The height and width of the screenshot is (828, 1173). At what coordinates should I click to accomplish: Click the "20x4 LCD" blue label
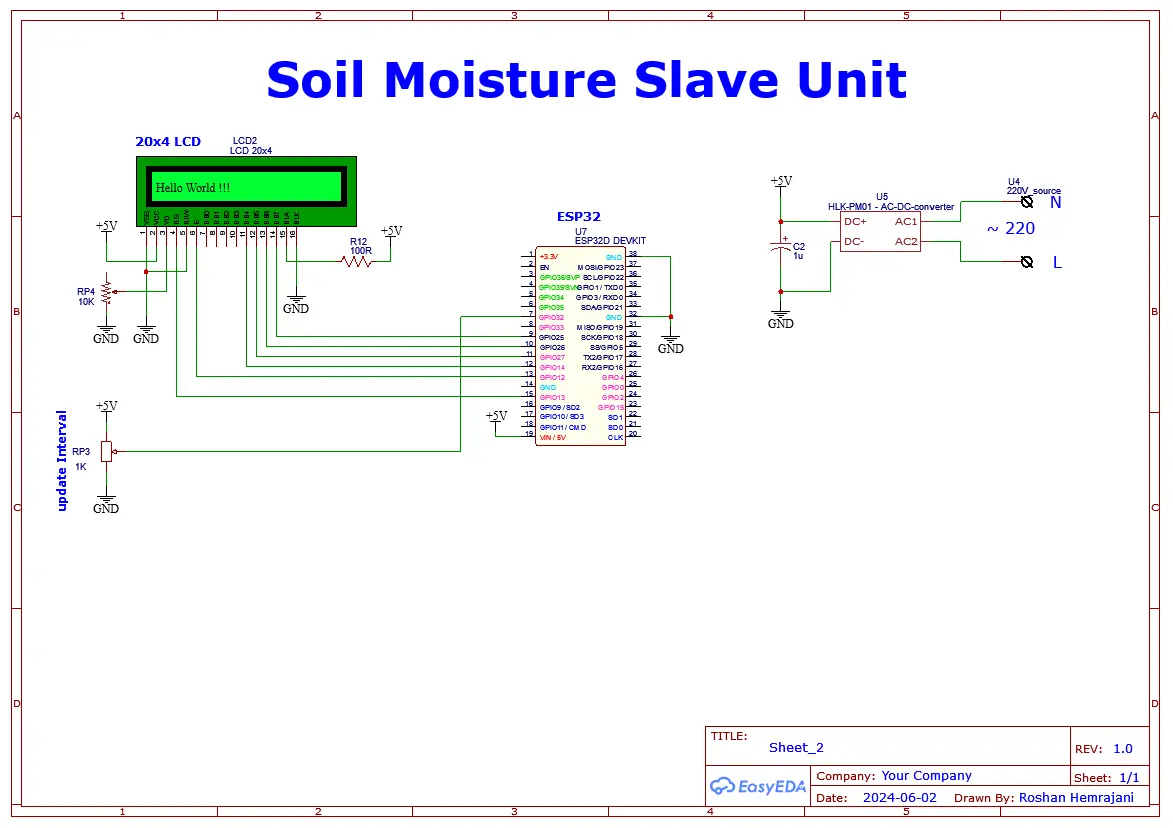click(168, 141)
